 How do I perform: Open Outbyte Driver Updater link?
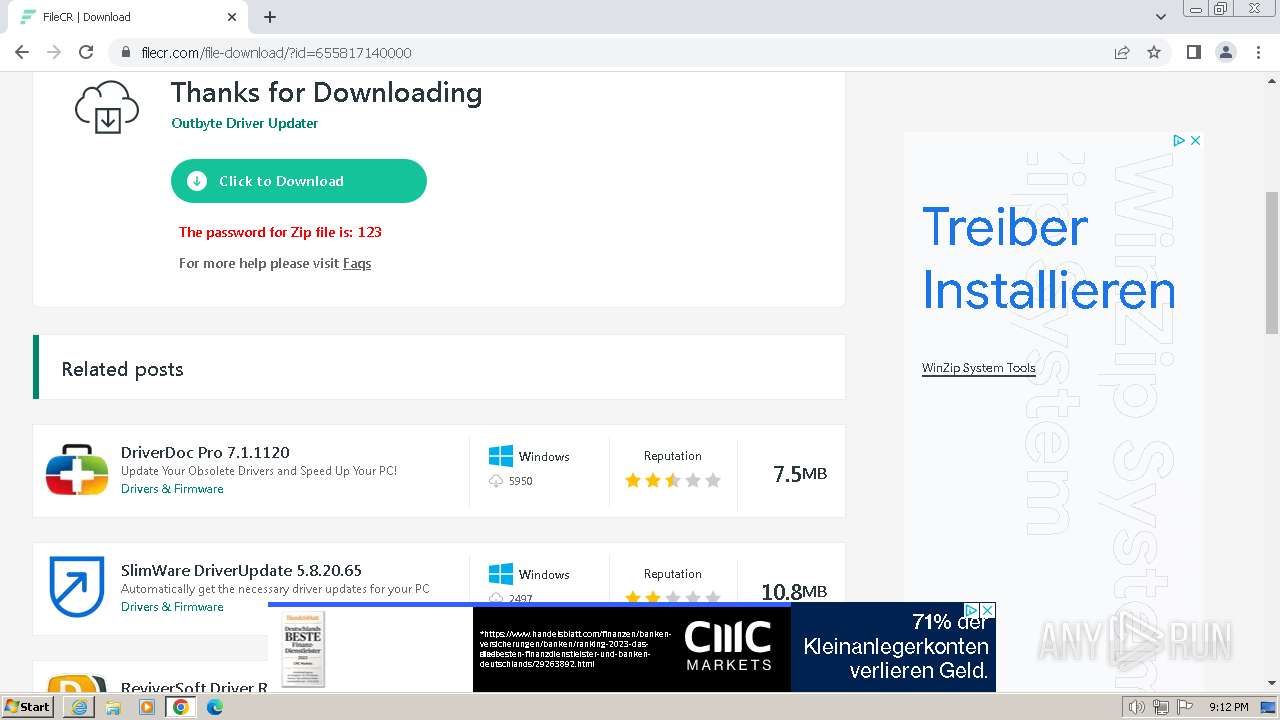(245, 123)
